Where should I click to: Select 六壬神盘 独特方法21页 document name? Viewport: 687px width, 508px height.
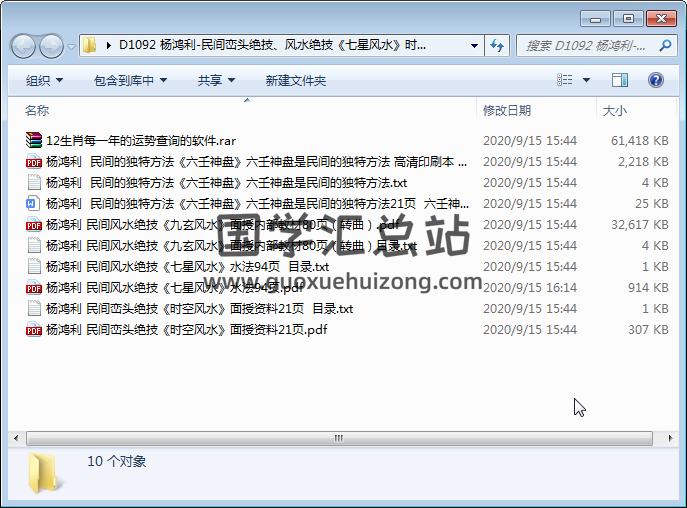257,204
